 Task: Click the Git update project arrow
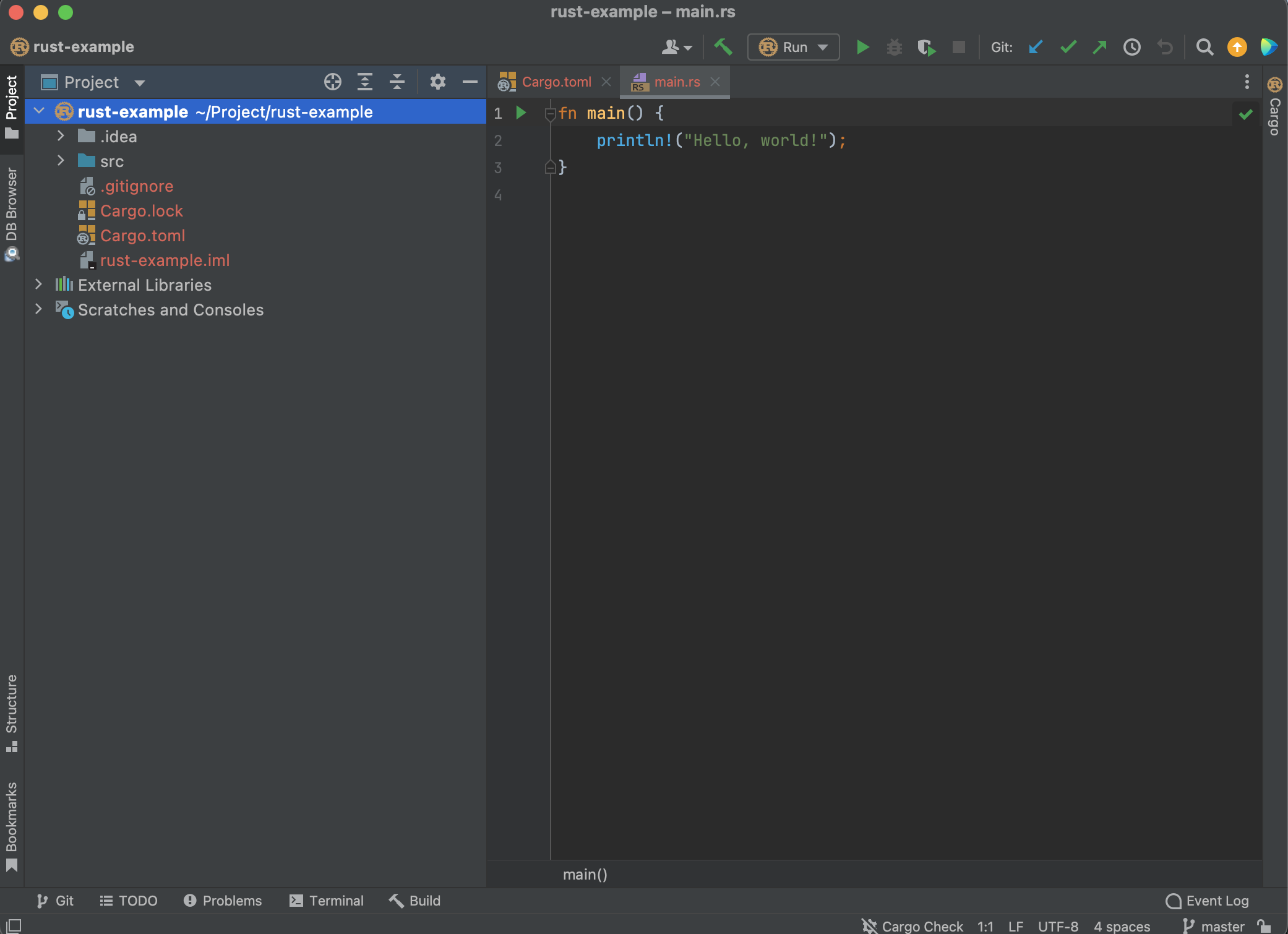click(1036, 47)
